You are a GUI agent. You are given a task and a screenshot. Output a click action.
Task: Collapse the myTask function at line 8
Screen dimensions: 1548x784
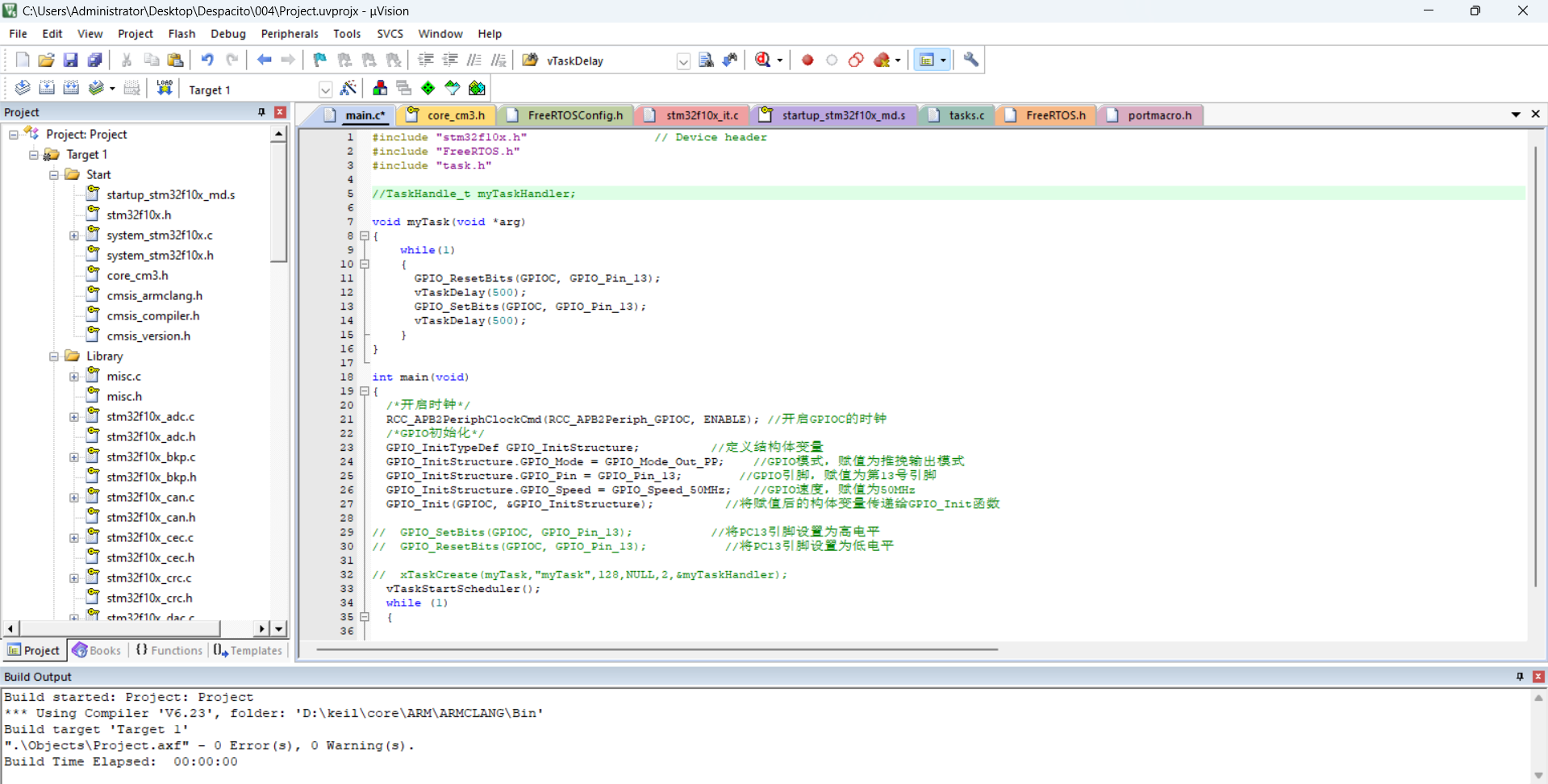click(365, 236)
